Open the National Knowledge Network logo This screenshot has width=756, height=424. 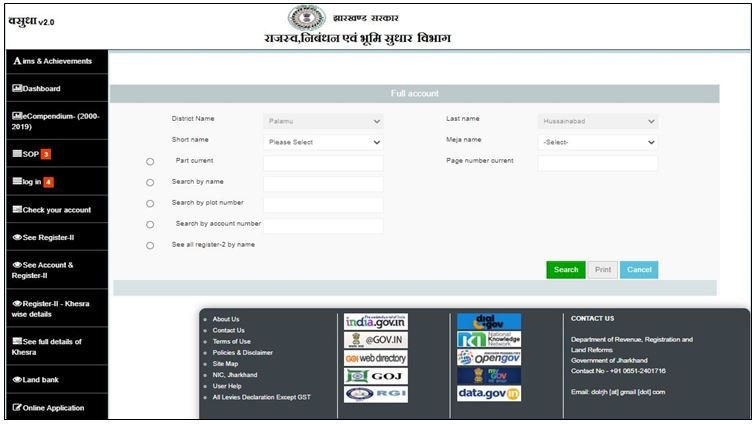tap(488, 339)
